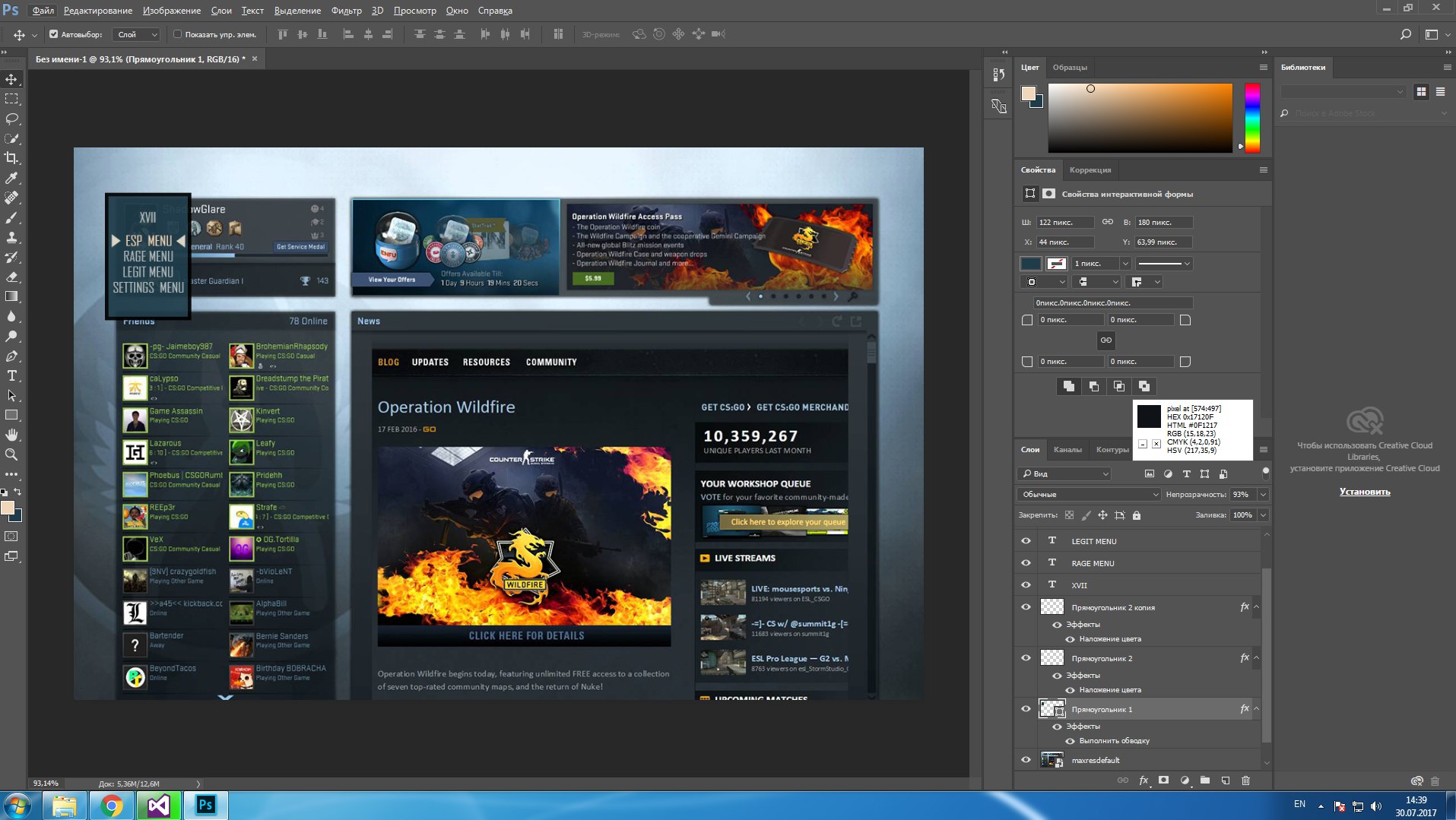The height and width of the screenshot is (820, 1456).
Task: Switch to the Образцы tab
Action: click(x=1070, y=68)
